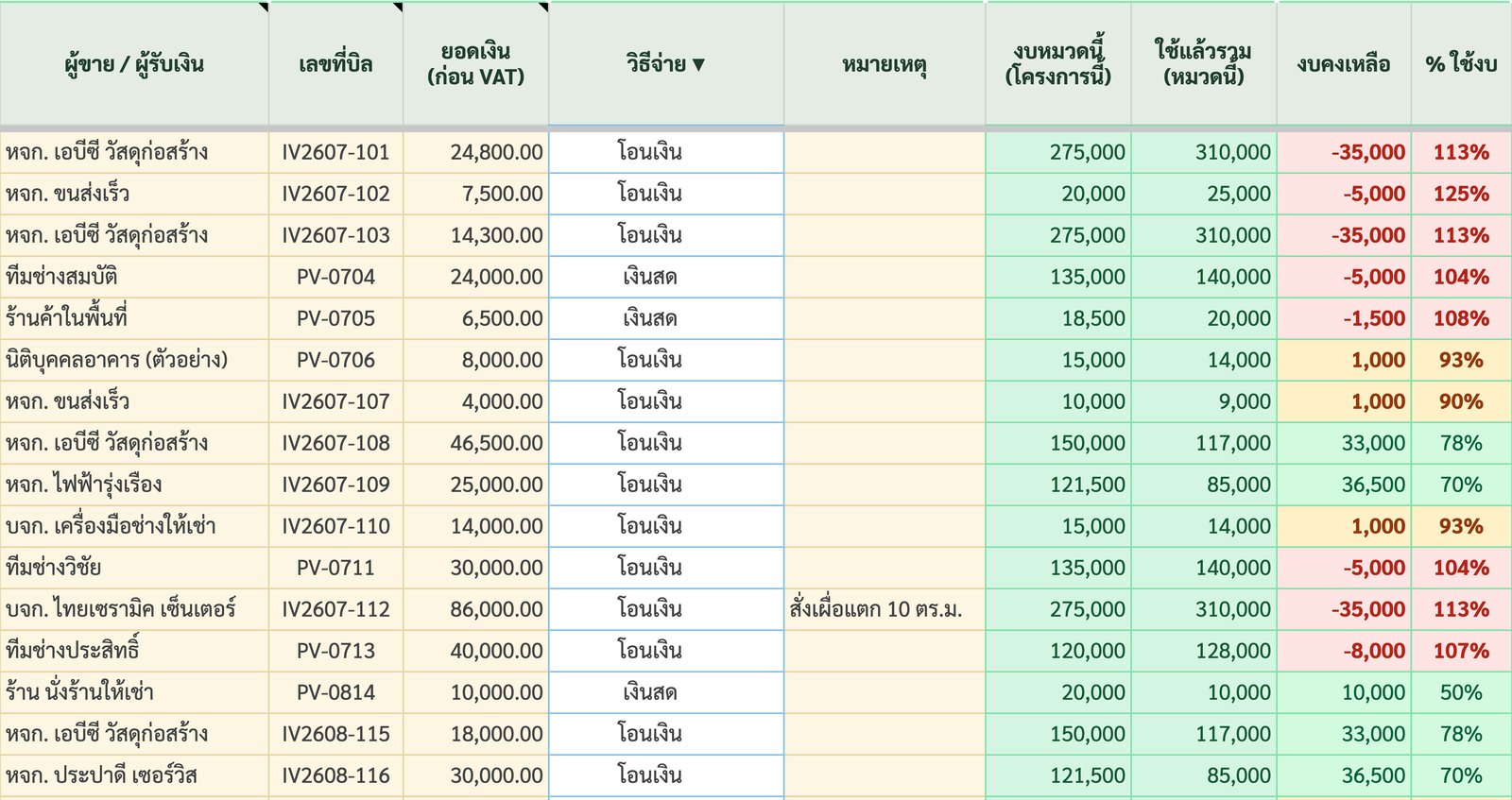Select the 50% budget usage cell
1512x800 pixels.
1461,692
